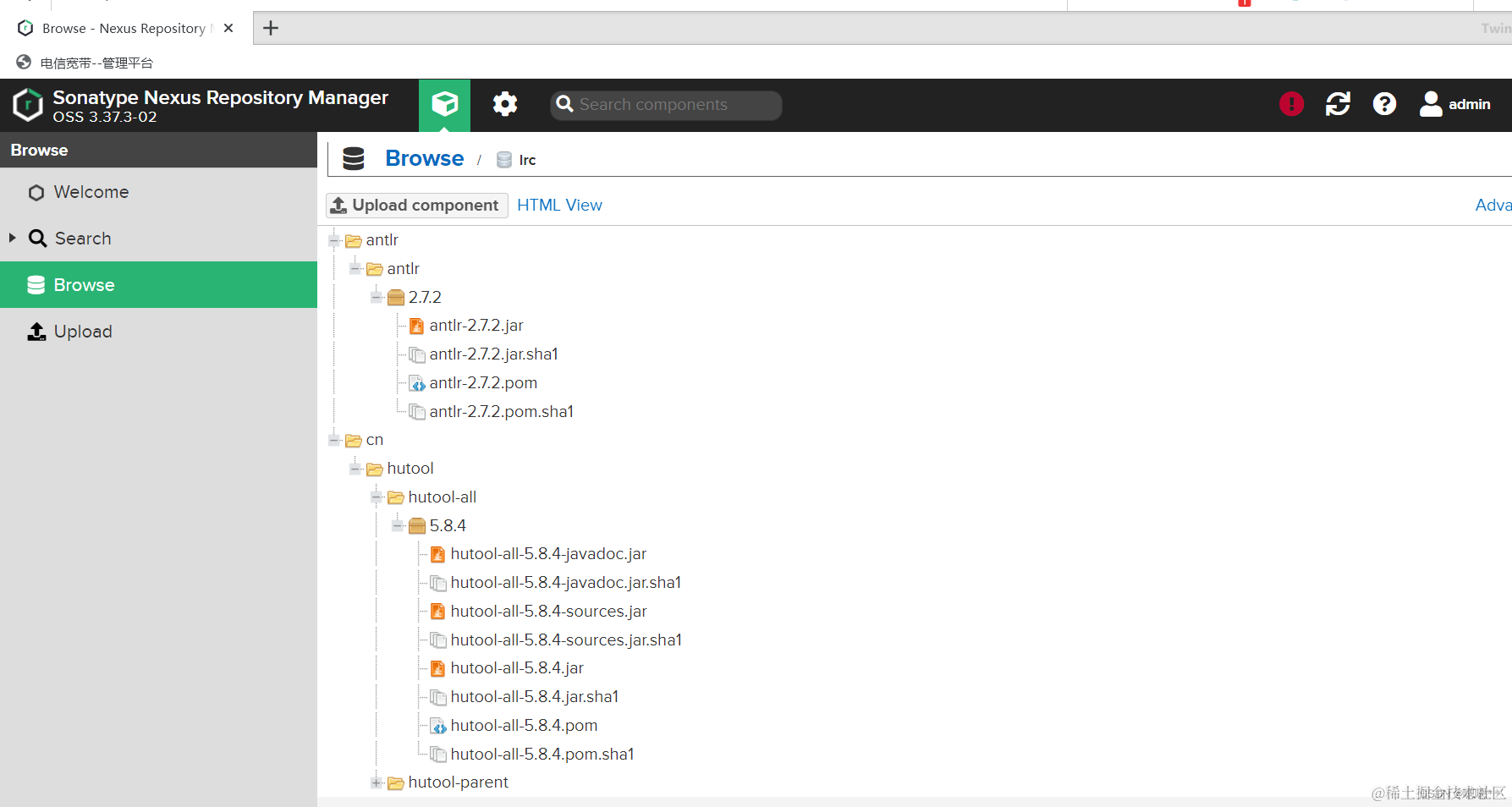1512x807 pixels.
Task: Click lrc repository name in breadcrumb
Action: pos(527,160)
